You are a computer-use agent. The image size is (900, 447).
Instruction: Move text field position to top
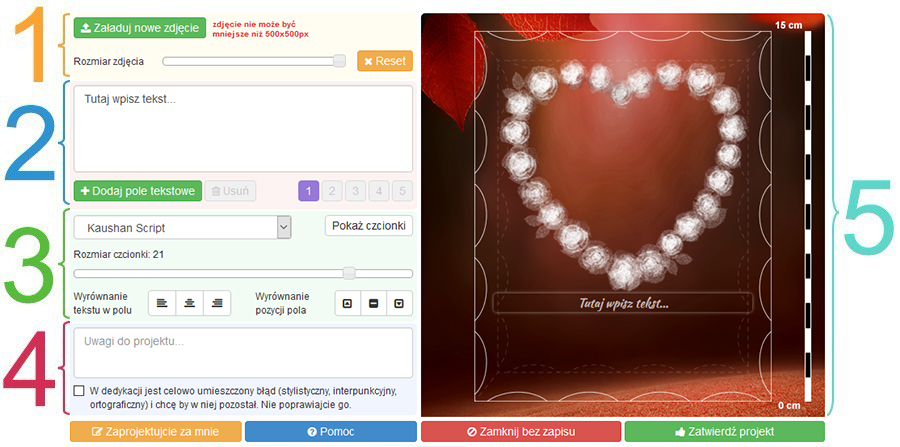pyautogui.click(x=347, y=303)
